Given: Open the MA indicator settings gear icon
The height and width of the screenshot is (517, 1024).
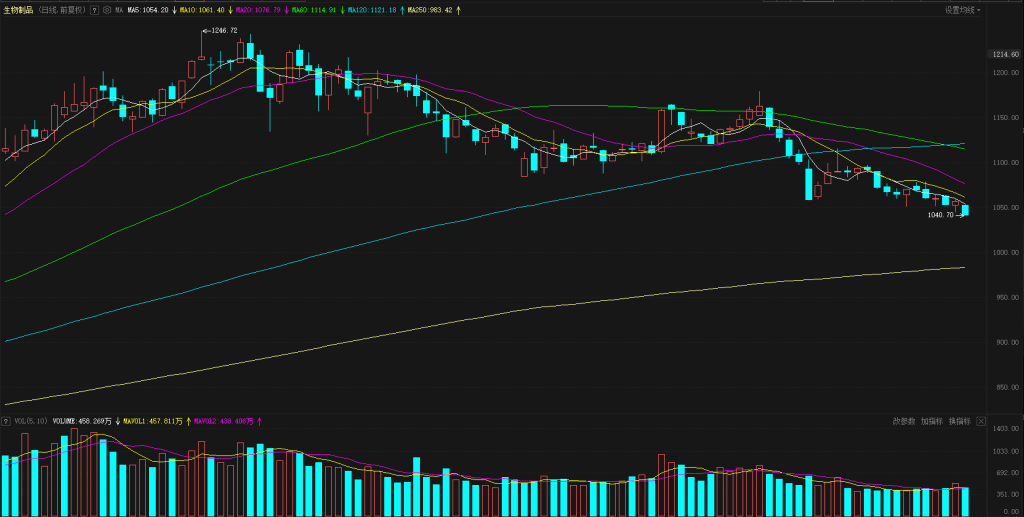Looking at the screenshot, I should click(107, 10).
